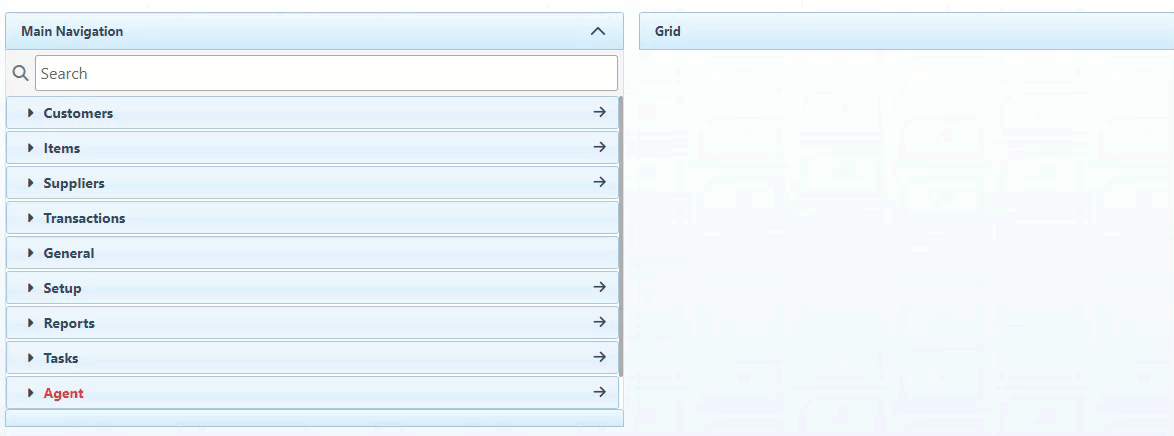Click the arrow icon on Items row
This screenshot has height=436, width=1174.
click(599, 148)
